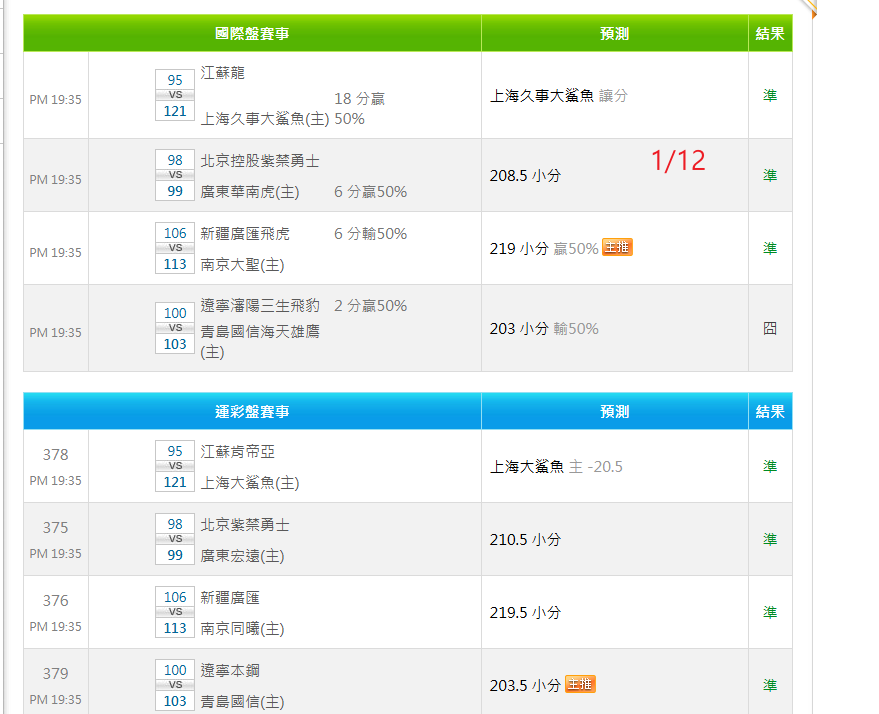Screen dimensions: 879x714
Task: Click the 98 vs 99 score box in 運彩盤
Action: tap(175, 539)
